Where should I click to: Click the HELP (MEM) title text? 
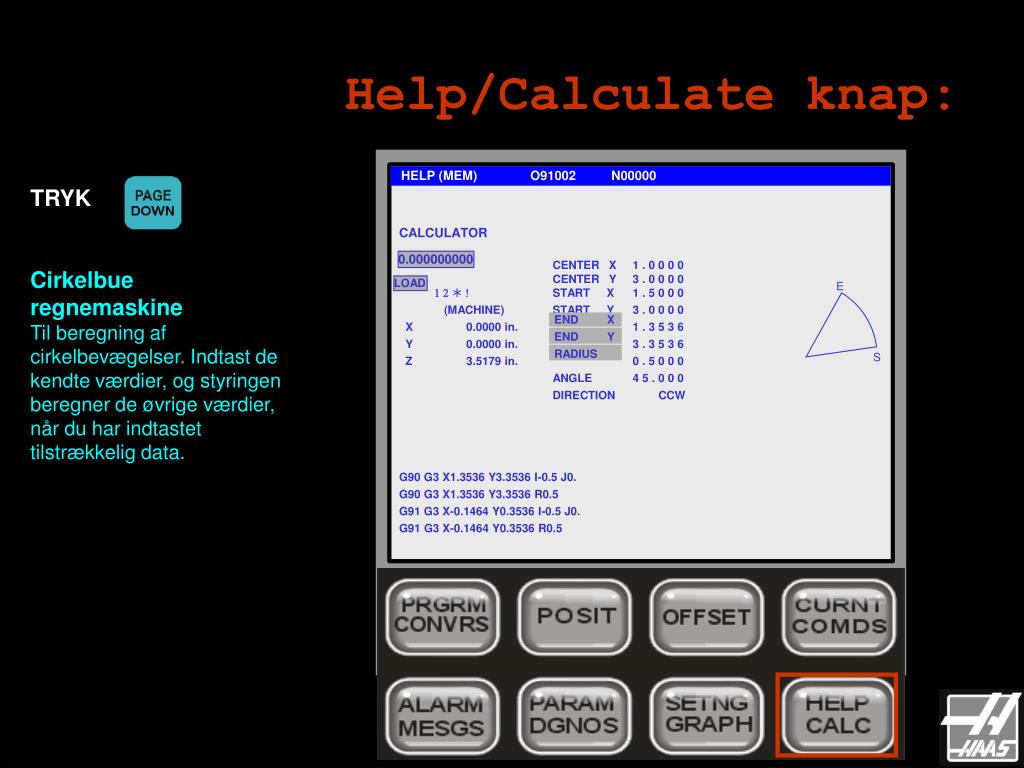pos(439,176)
